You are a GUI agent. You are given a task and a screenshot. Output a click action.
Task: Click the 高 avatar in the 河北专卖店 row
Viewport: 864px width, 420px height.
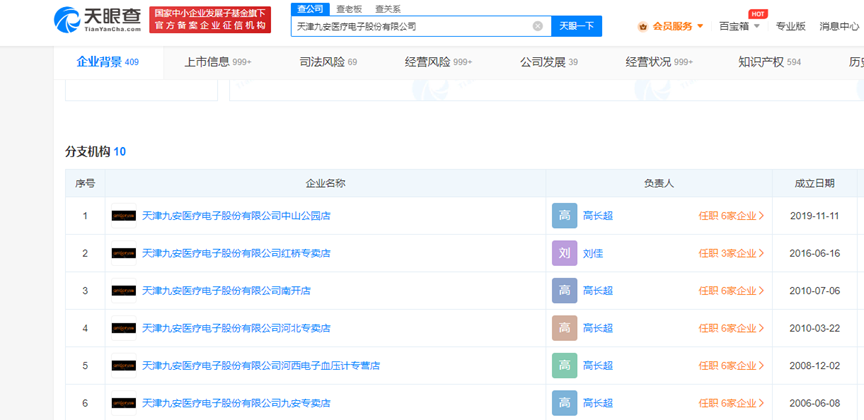[x=565, y=328]
